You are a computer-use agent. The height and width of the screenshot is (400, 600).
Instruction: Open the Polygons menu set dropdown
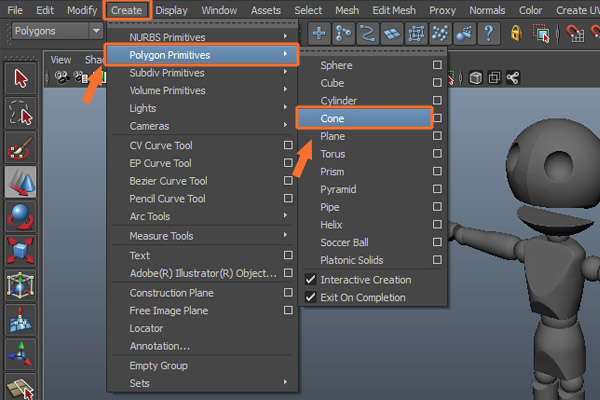tap(57, 31)
